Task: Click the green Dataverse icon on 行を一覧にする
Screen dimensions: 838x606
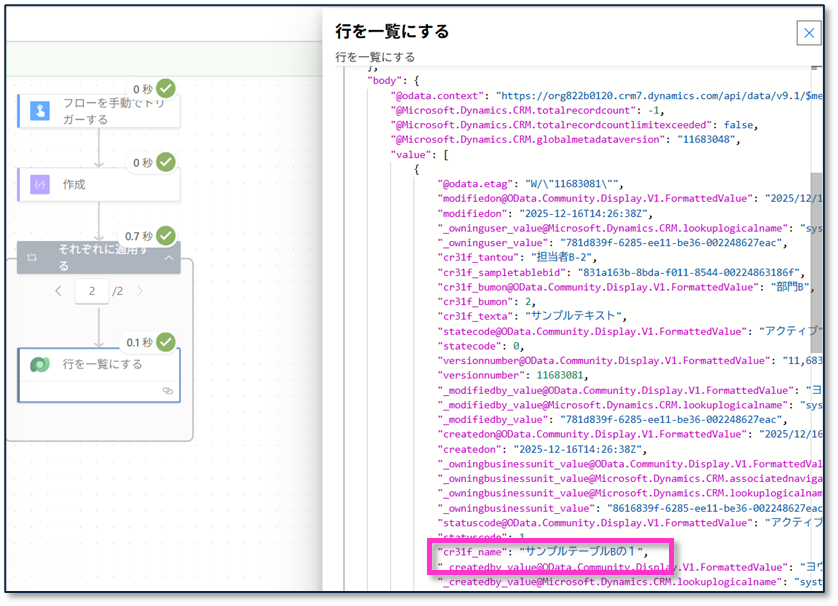Action: [x=40, y=364]
